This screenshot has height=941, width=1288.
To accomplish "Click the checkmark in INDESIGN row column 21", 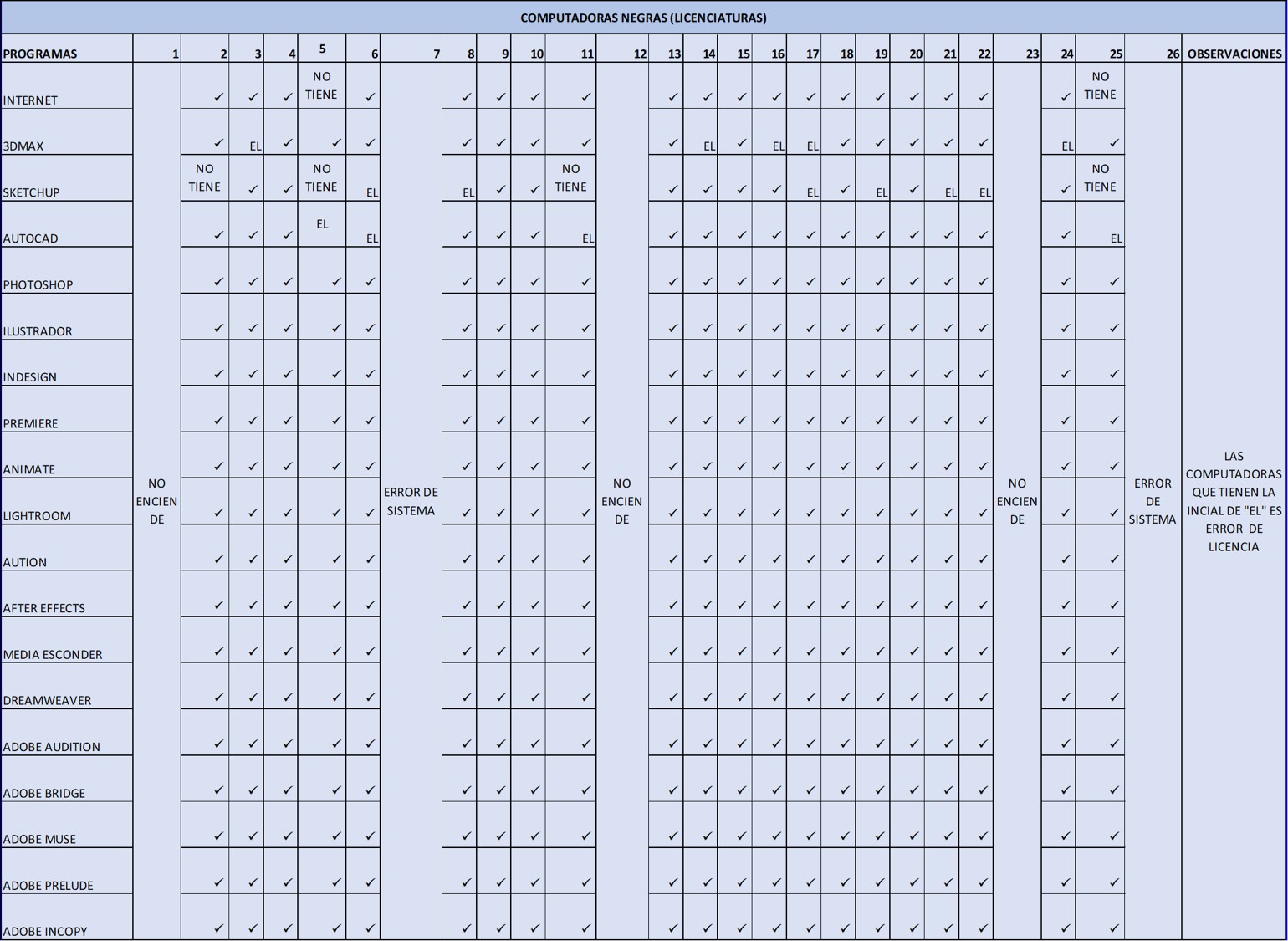I will pos(948,375).
